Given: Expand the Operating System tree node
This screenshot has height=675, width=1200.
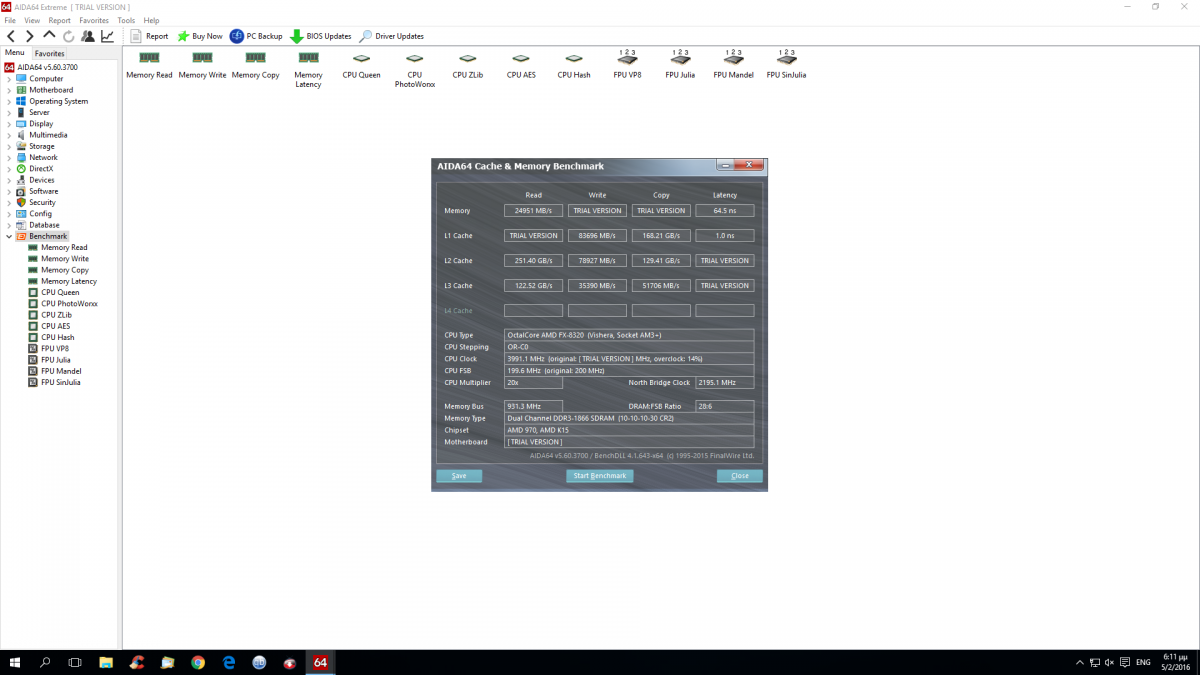Looking at the screenshot, I should [x=9, y=101].
